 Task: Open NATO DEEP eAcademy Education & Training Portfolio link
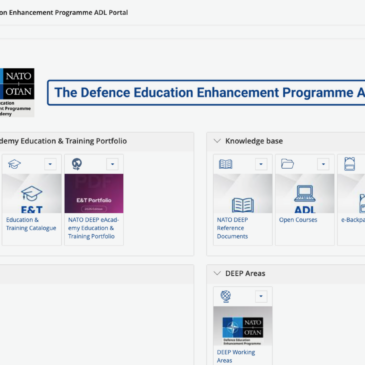(93, 228)
